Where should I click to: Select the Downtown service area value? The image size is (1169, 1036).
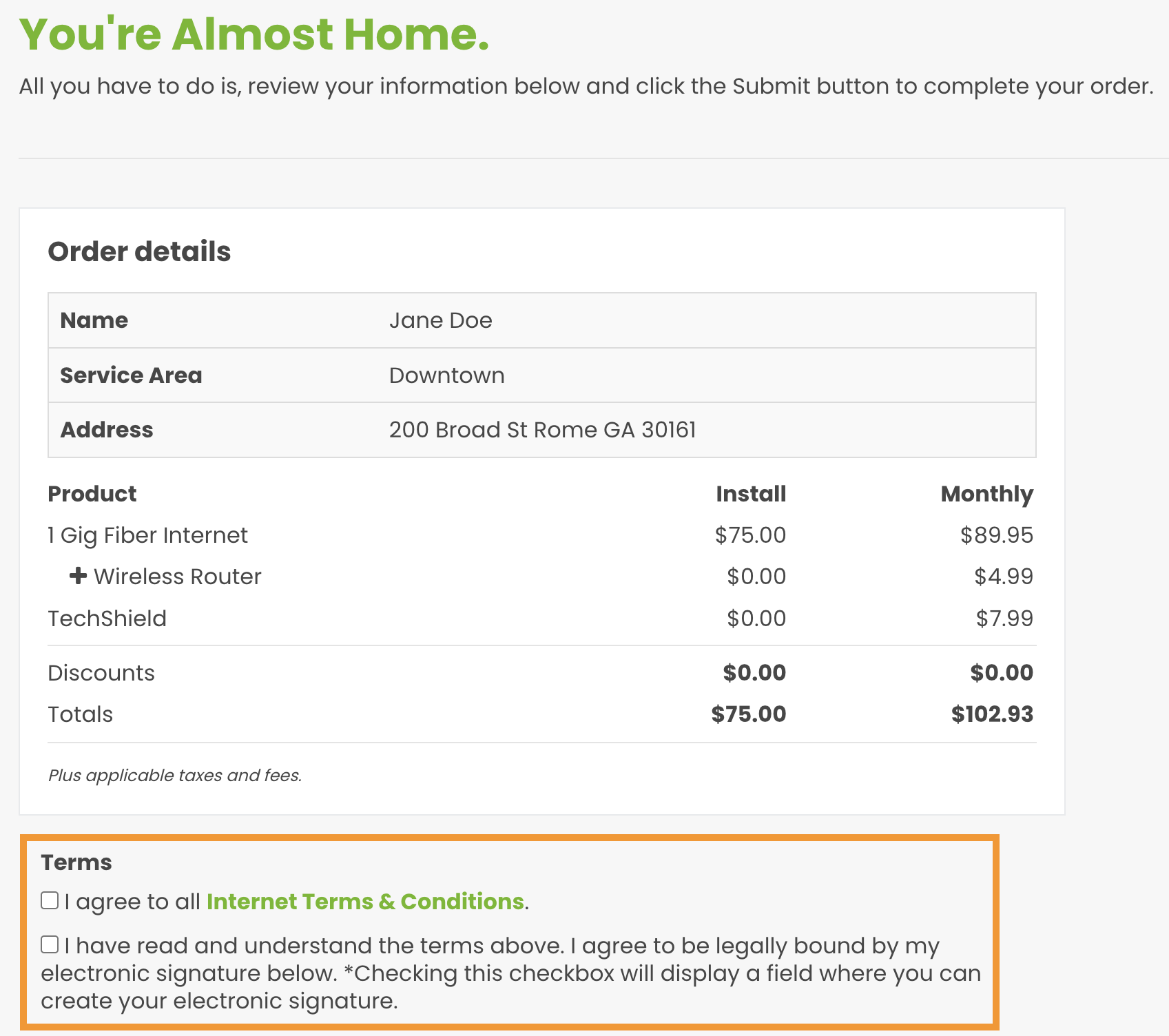(x=446, y=375)
